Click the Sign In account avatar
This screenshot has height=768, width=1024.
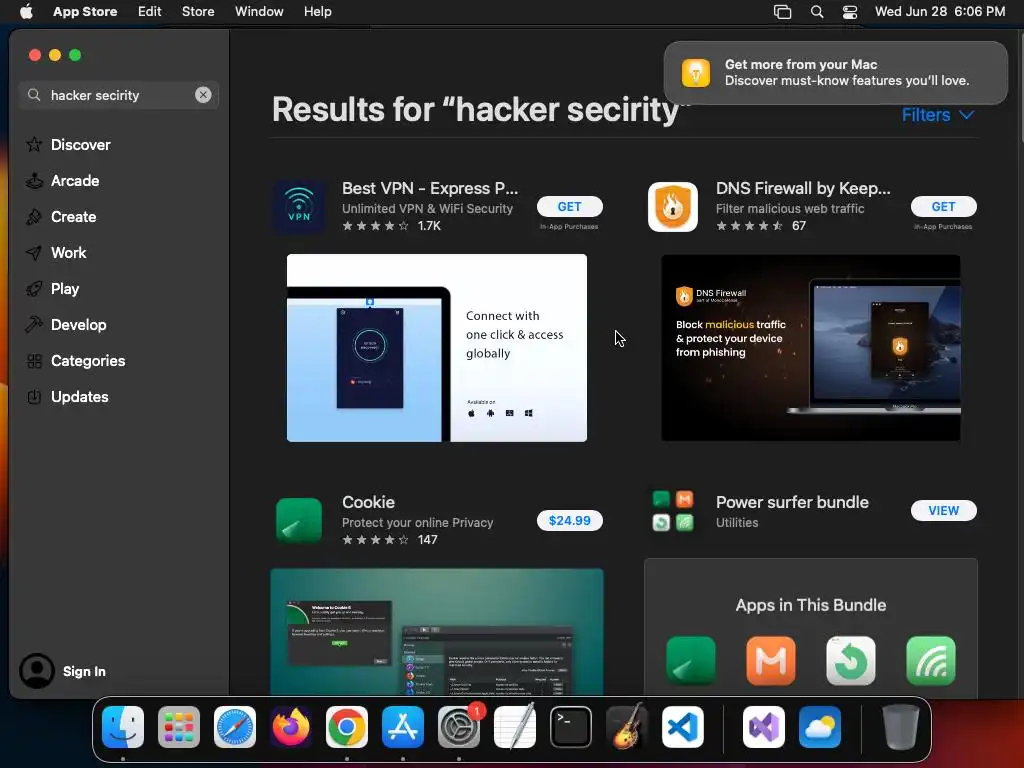coord(37,671)
